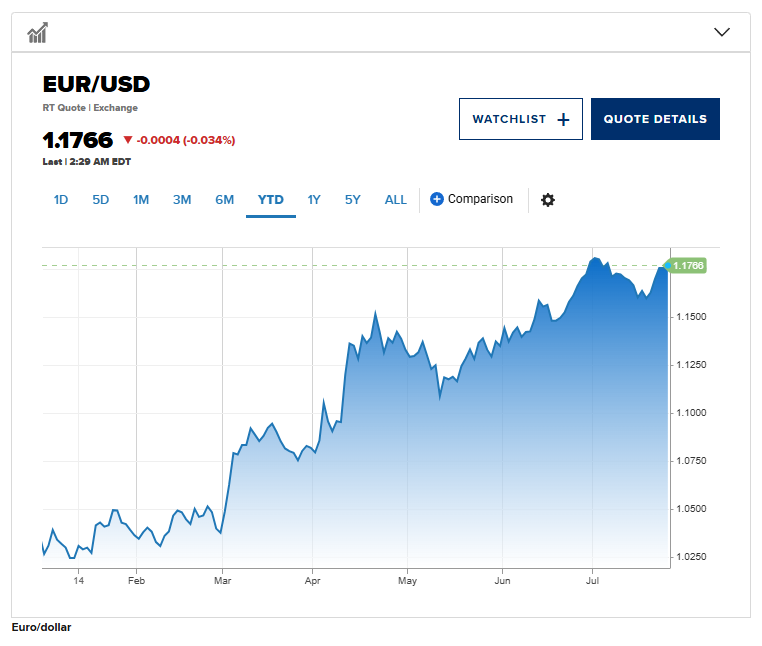762x646 pixels.
Task: Open the chart settings gear
Action: coord(548,200)
